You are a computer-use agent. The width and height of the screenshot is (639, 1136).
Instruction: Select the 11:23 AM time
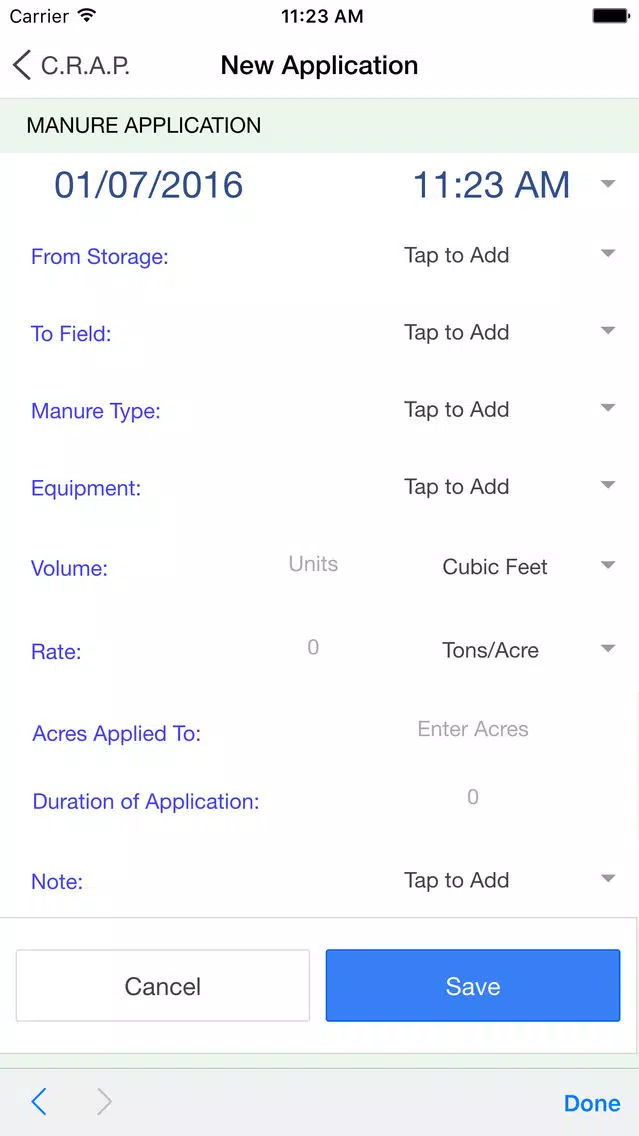pyautogui.click(x=491, y=185)
